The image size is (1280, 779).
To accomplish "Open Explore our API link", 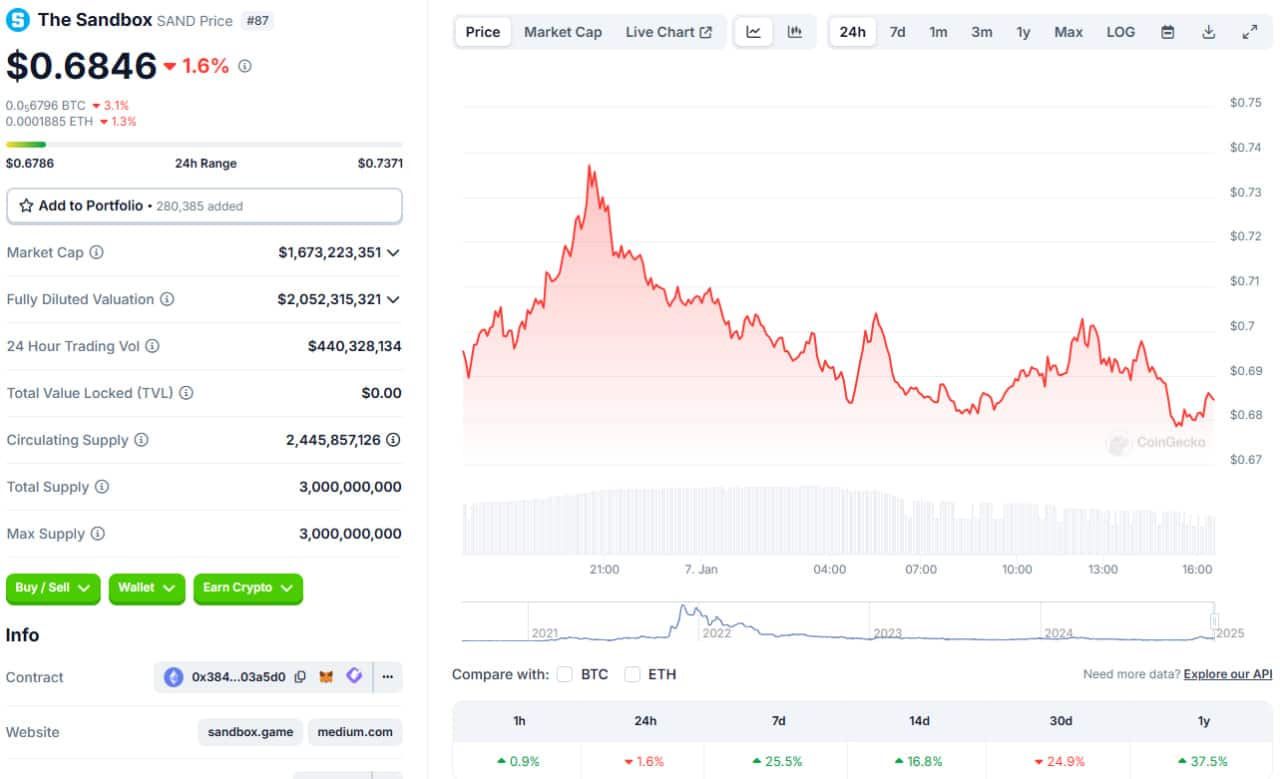I will tap(1228, 674).
